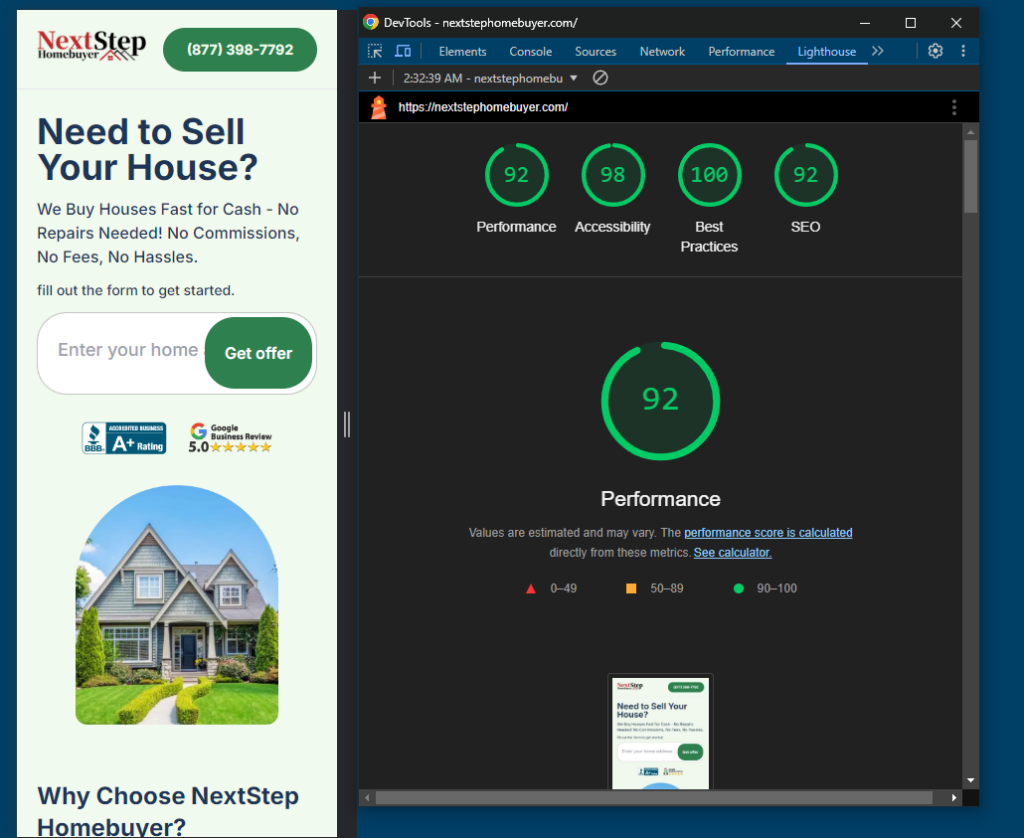The height and width of the screenshot is (838, 1024).
Task: Click the inspect element picker icon
Action: 375,51
